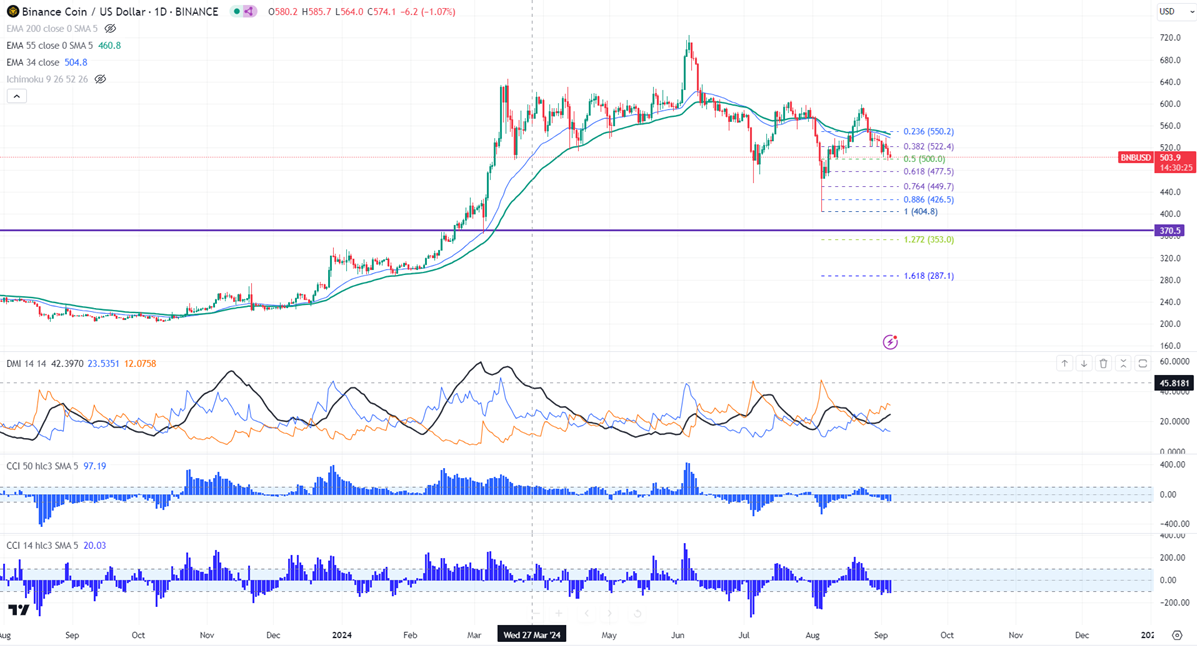Collapse the indicator legend list
Image resolution: width=1197 pixels, height=646 pixels.
click(17, 96)
